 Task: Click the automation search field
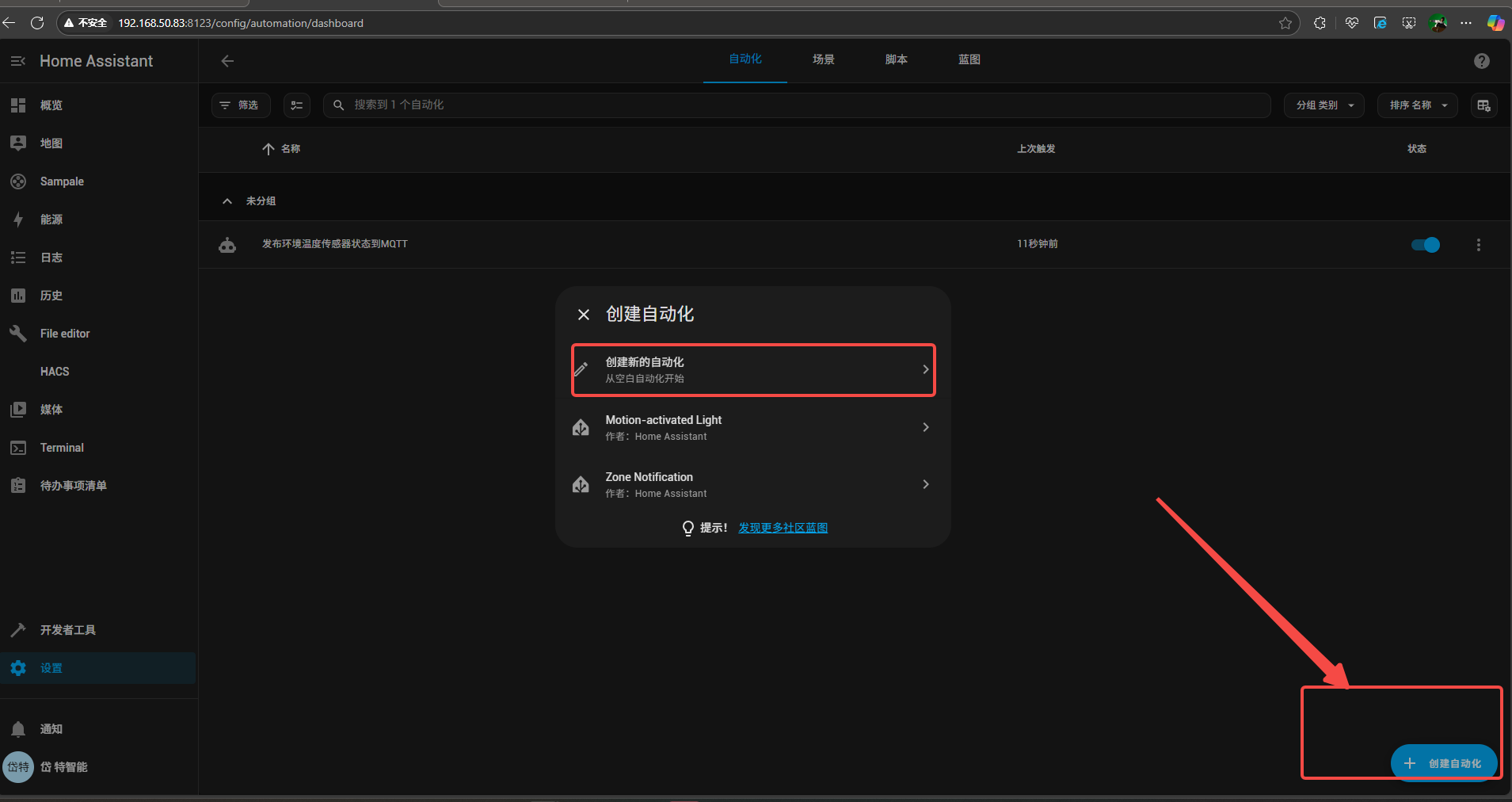[x=792, y=105]
